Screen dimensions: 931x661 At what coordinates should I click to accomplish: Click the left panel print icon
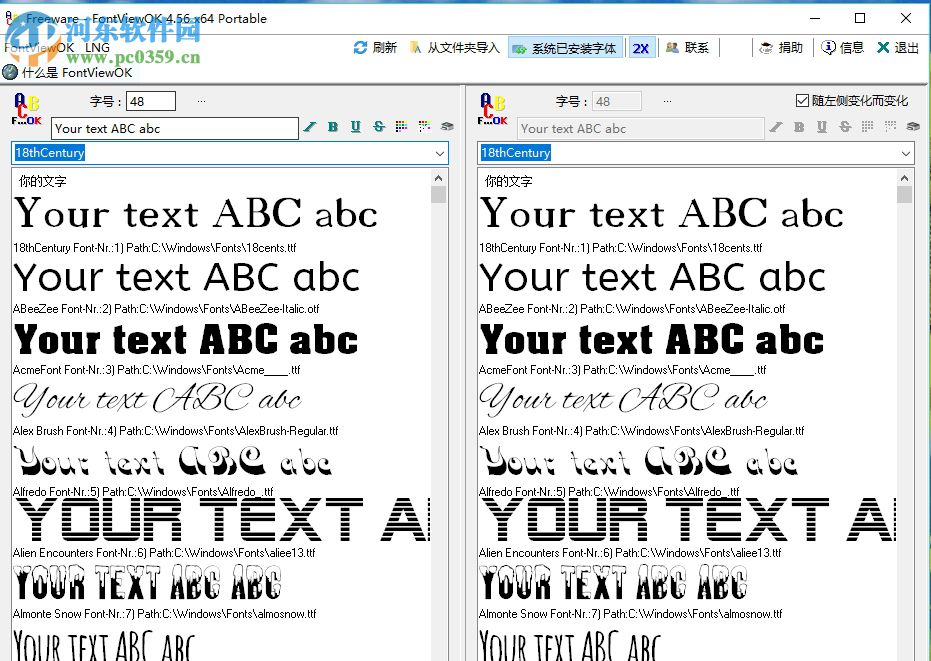click(x=447, y=126)
